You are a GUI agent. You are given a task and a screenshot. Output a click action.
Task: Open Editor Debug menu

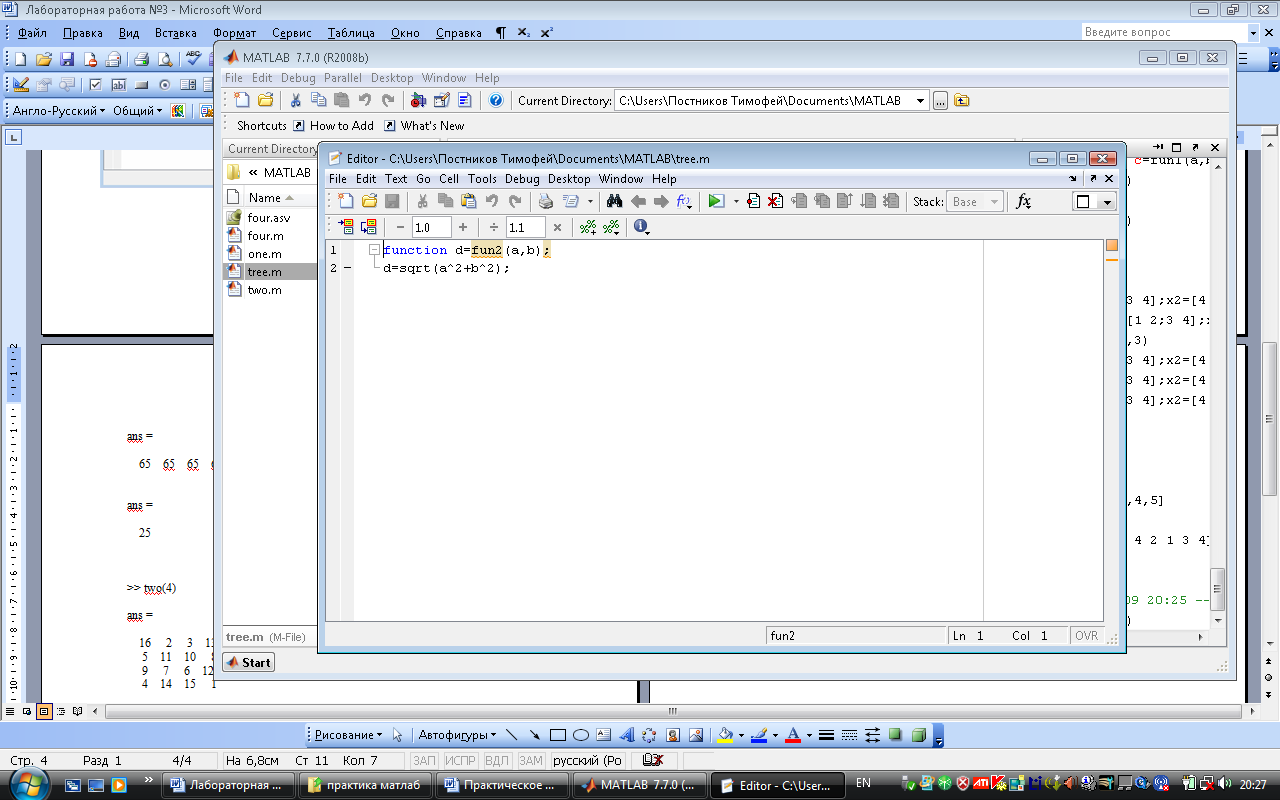click(x=522, y=179)
